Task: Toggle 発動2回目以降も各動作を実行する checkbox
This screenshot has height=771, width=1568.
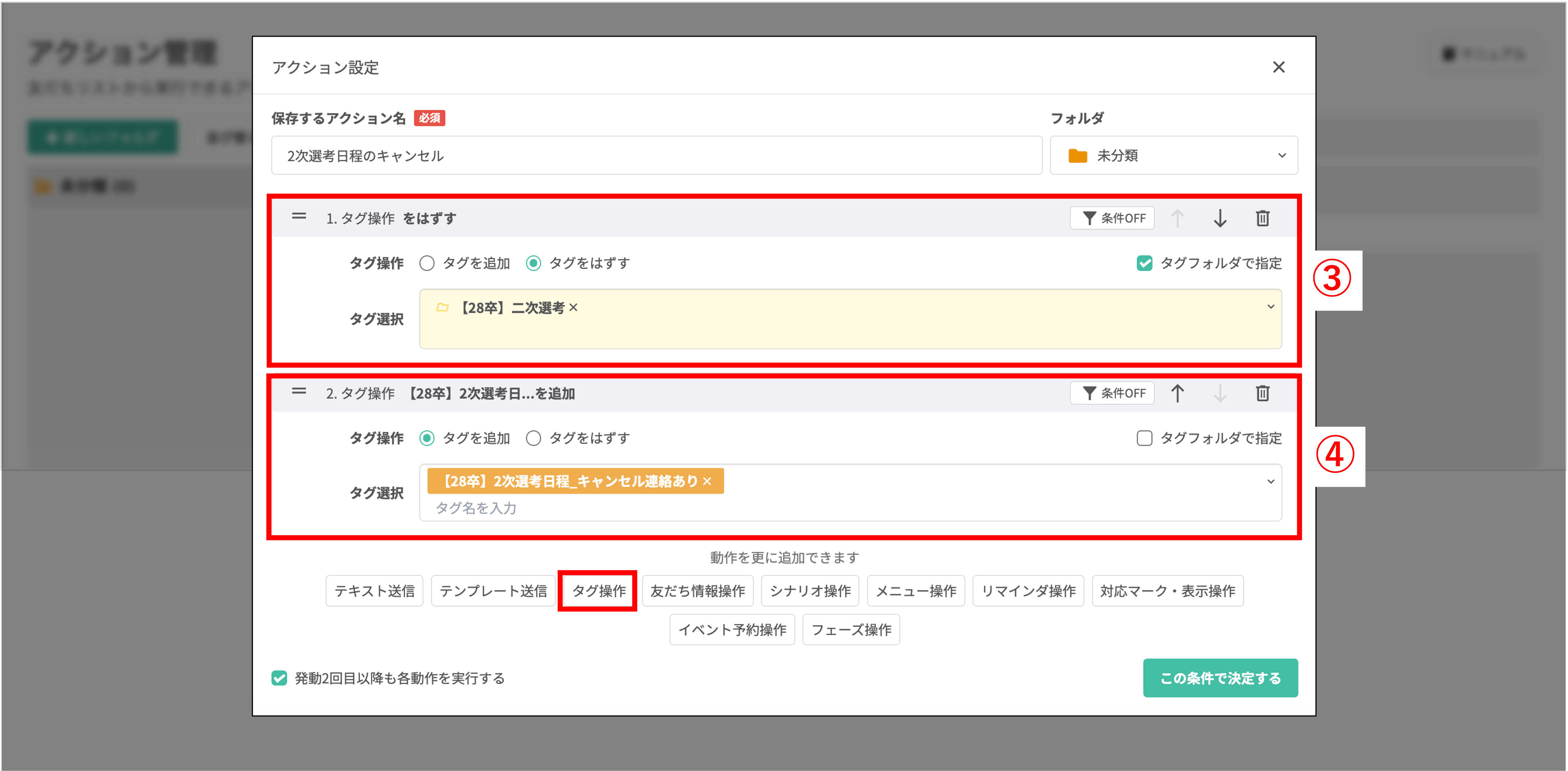Action: pyautogui.click(x=279, y=678)
